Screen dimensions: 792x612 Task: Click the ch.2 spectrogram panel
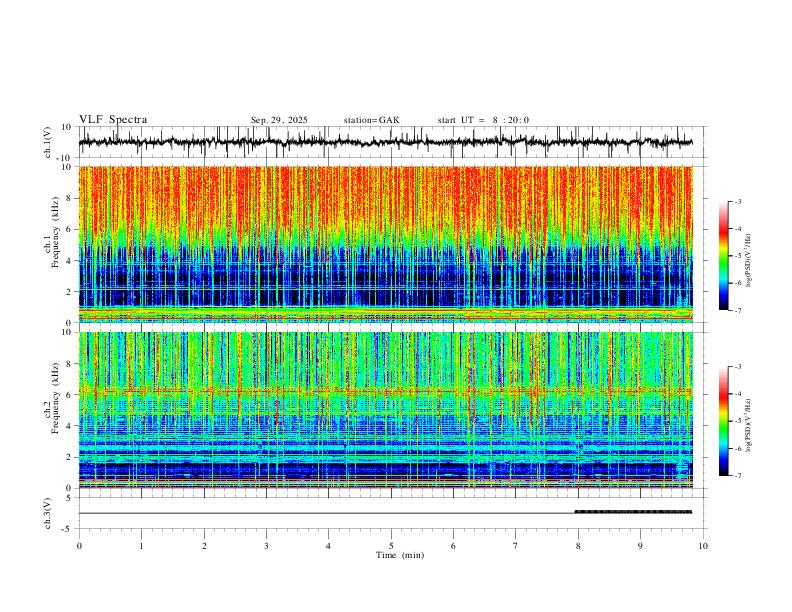point(385,410)
